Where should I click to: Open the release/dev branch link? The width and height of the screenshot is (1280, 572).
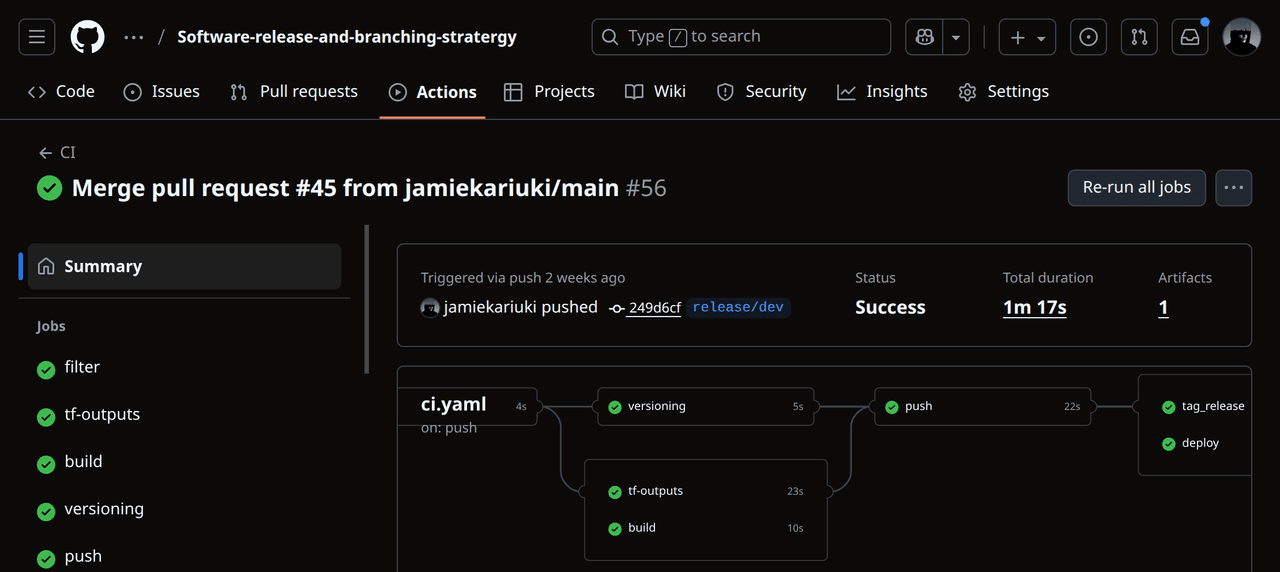click(738, 307)
